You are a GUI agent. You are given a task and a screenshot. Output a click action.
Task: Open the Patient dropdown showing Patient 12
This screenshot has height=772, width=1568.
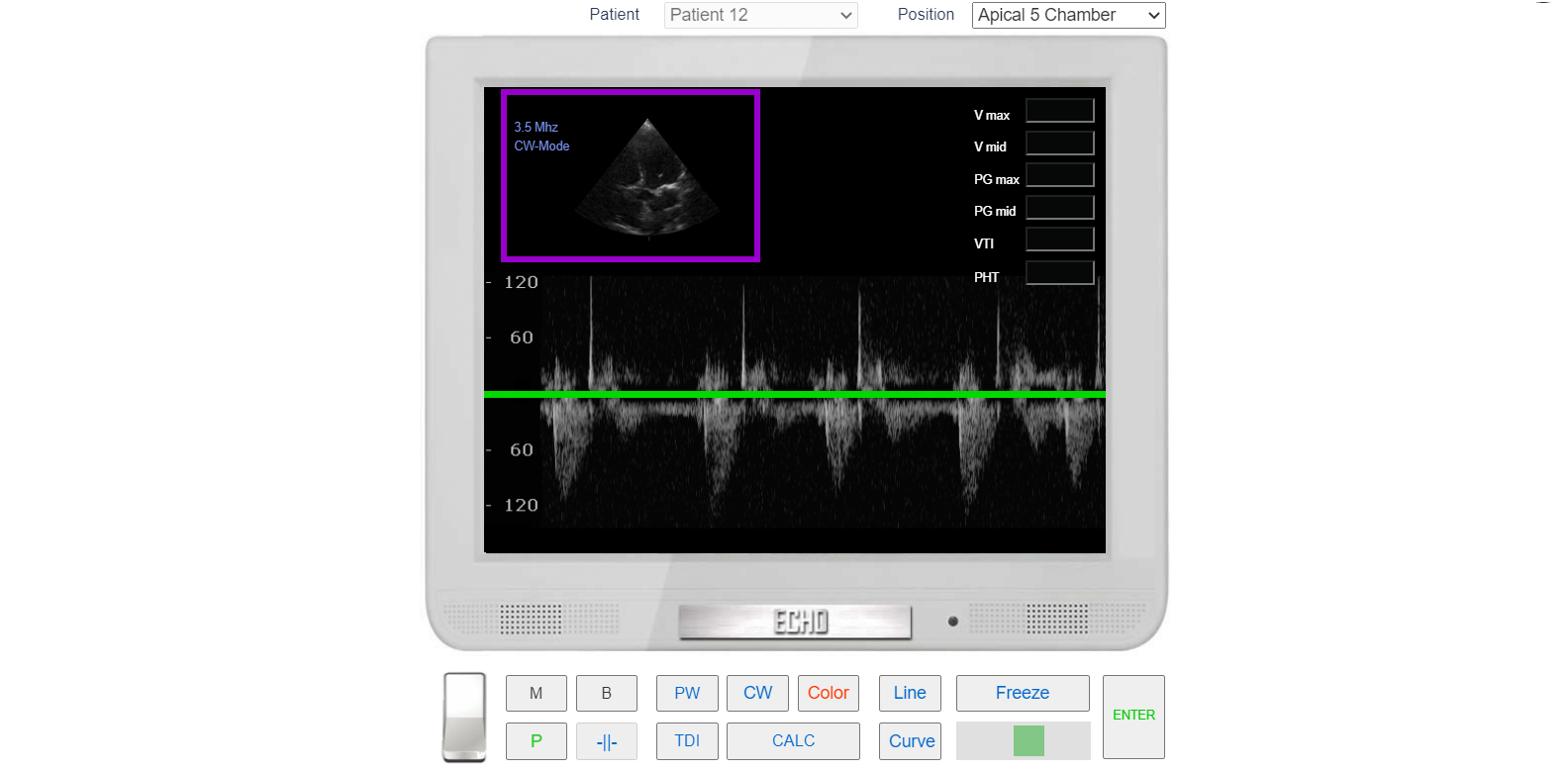(x=760, y=15)
